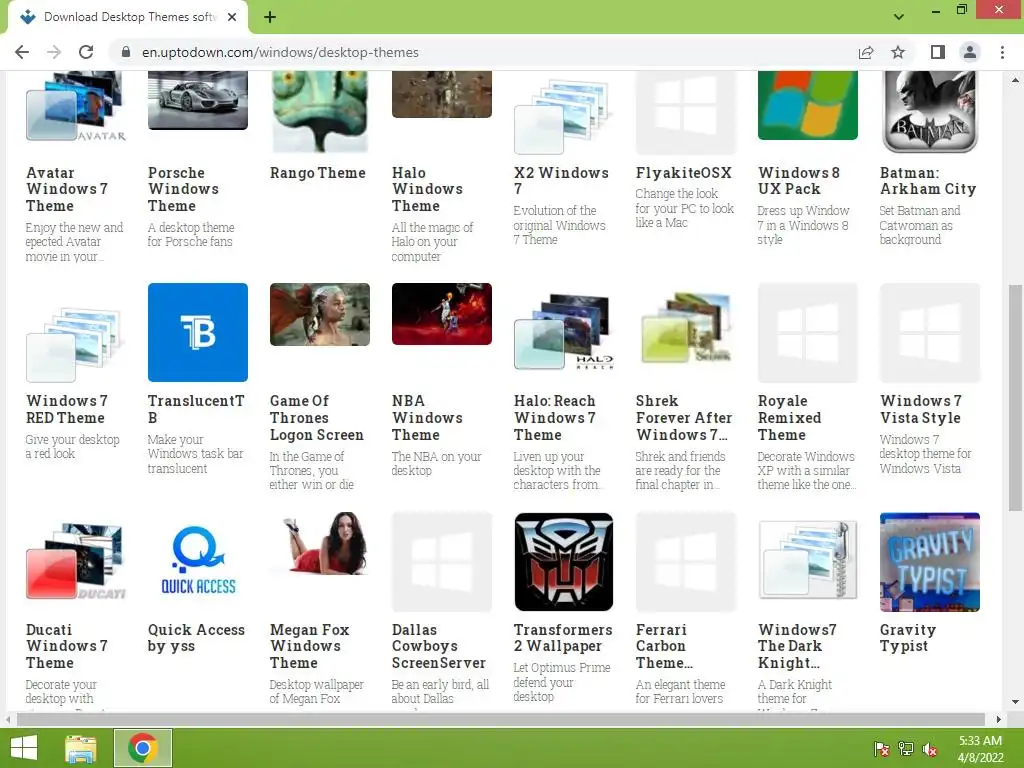This screenshot has width=1024, height=768.
Task: Click the Gravity Typist title text
Action: point(908,638)
